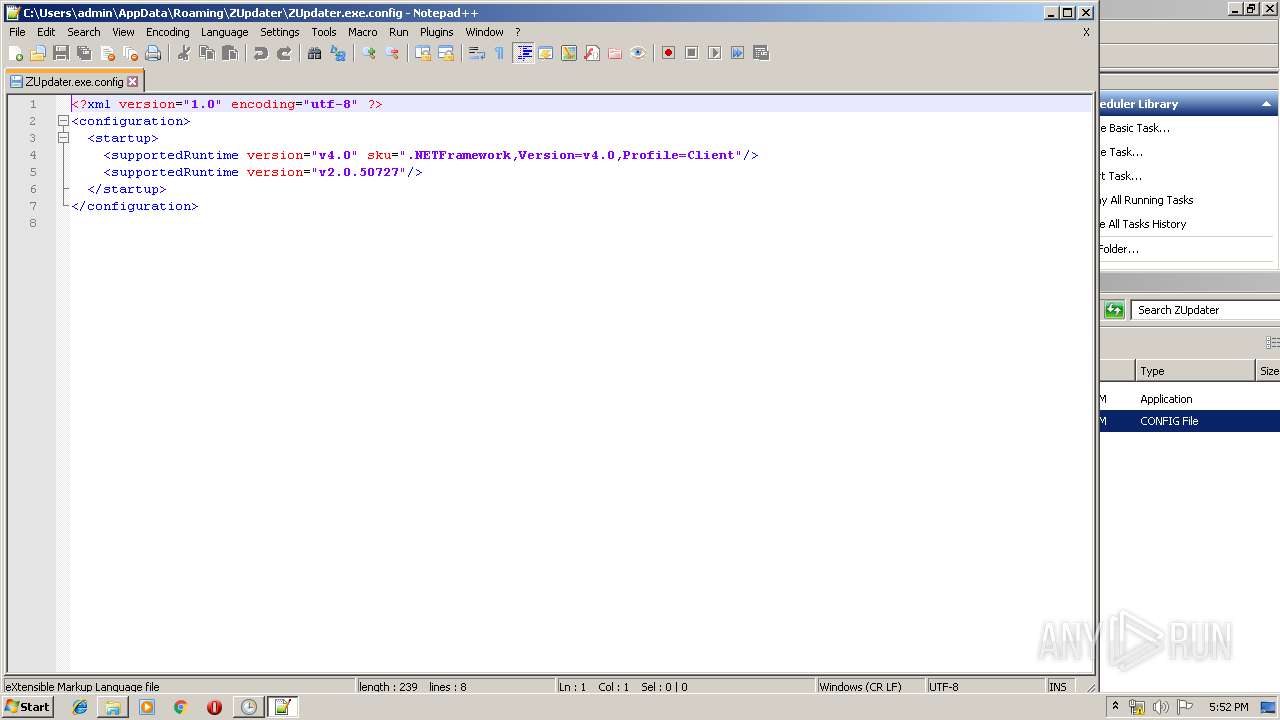Screen dimensions: 1280x720
Task: Cut the selected text
Action: 184,53
